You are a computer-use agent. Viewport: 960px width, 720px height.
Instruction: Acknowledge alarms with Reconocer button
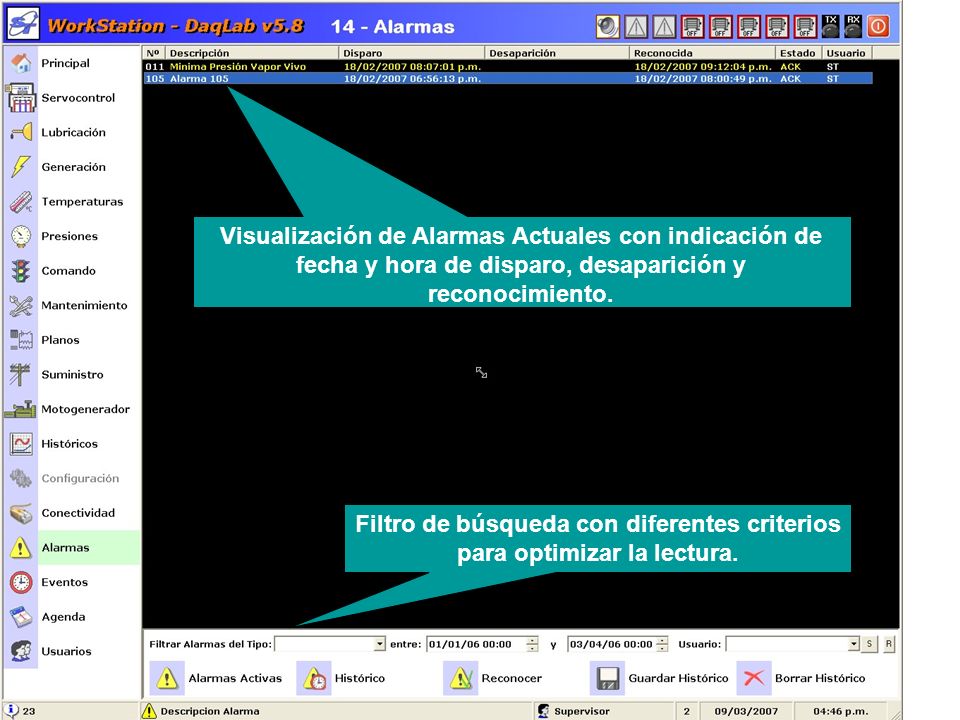[x=493, y=678]
